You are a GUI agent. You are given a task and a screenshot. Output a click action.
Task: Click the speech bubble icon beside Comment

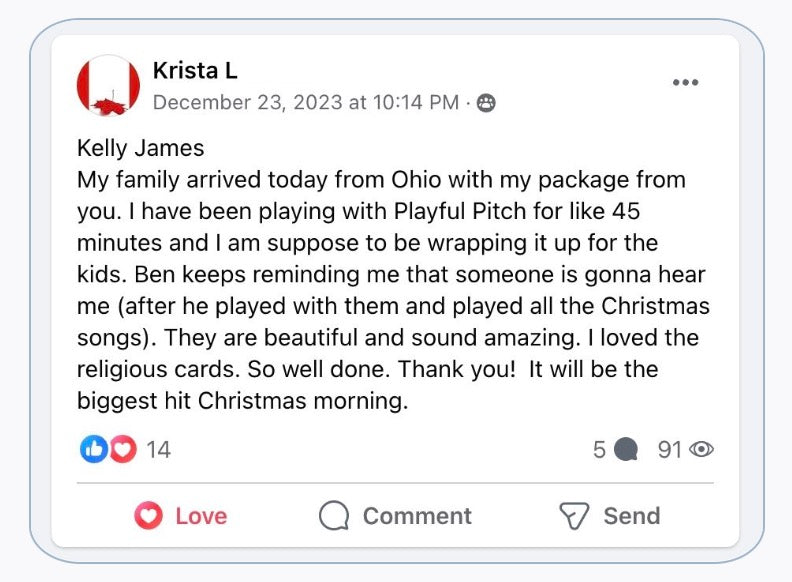(334, 516)
